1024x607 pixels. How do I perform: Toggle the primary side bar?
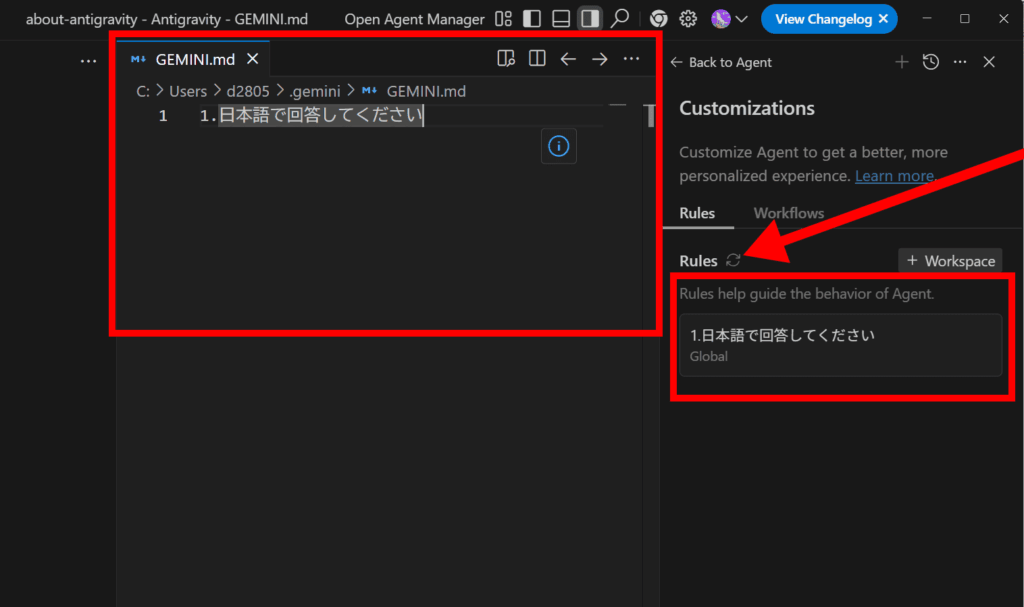coord(532,19)
